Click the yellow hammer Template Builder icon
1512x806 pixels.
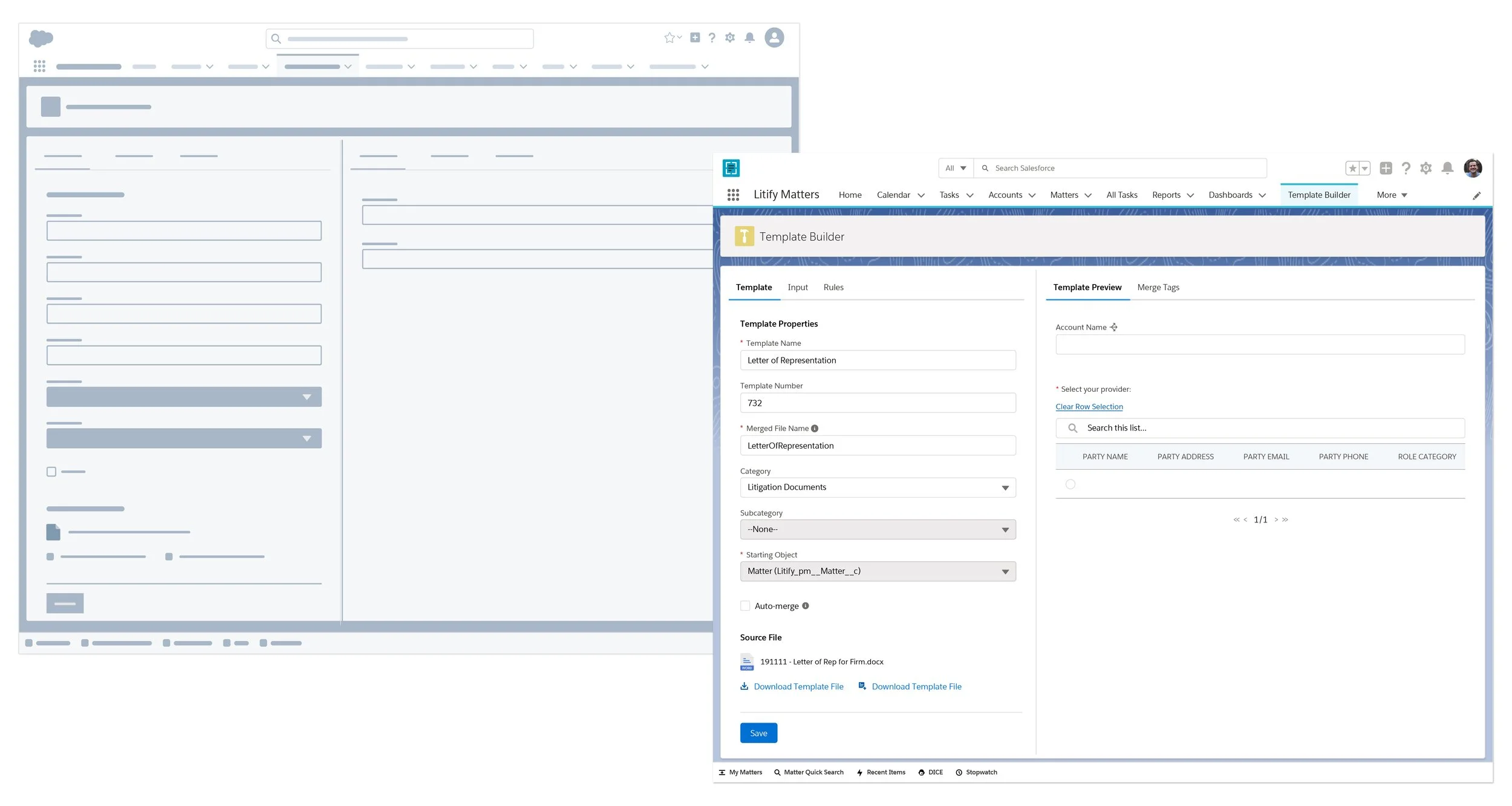(x=744, y=236)
